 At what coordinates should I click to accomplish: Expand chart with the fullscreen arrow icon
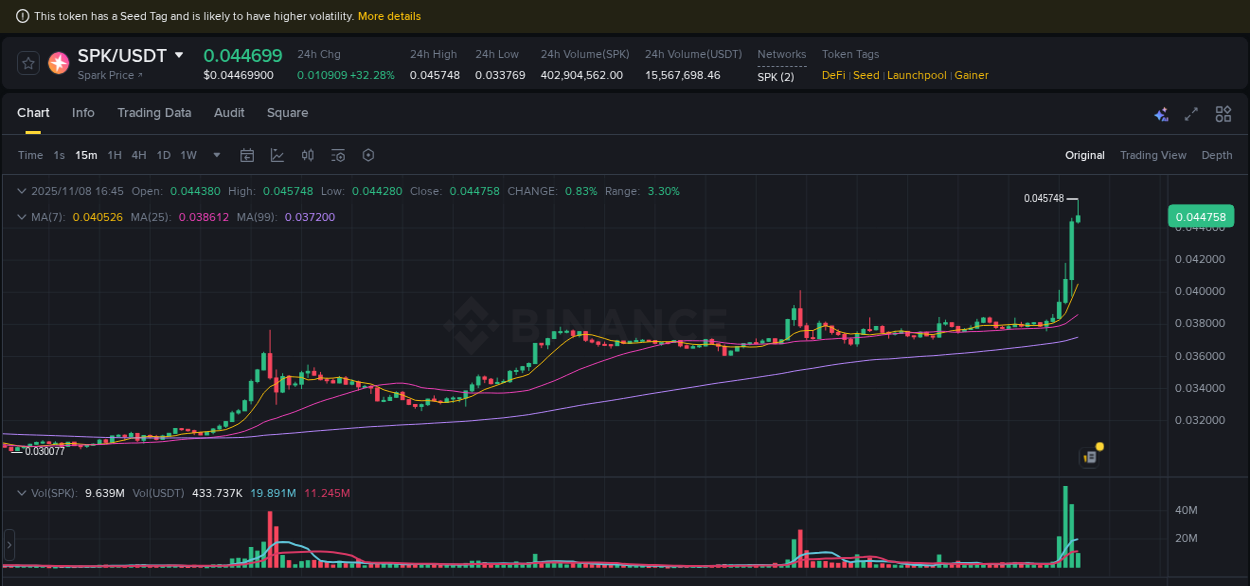(x=1191, y=114)
